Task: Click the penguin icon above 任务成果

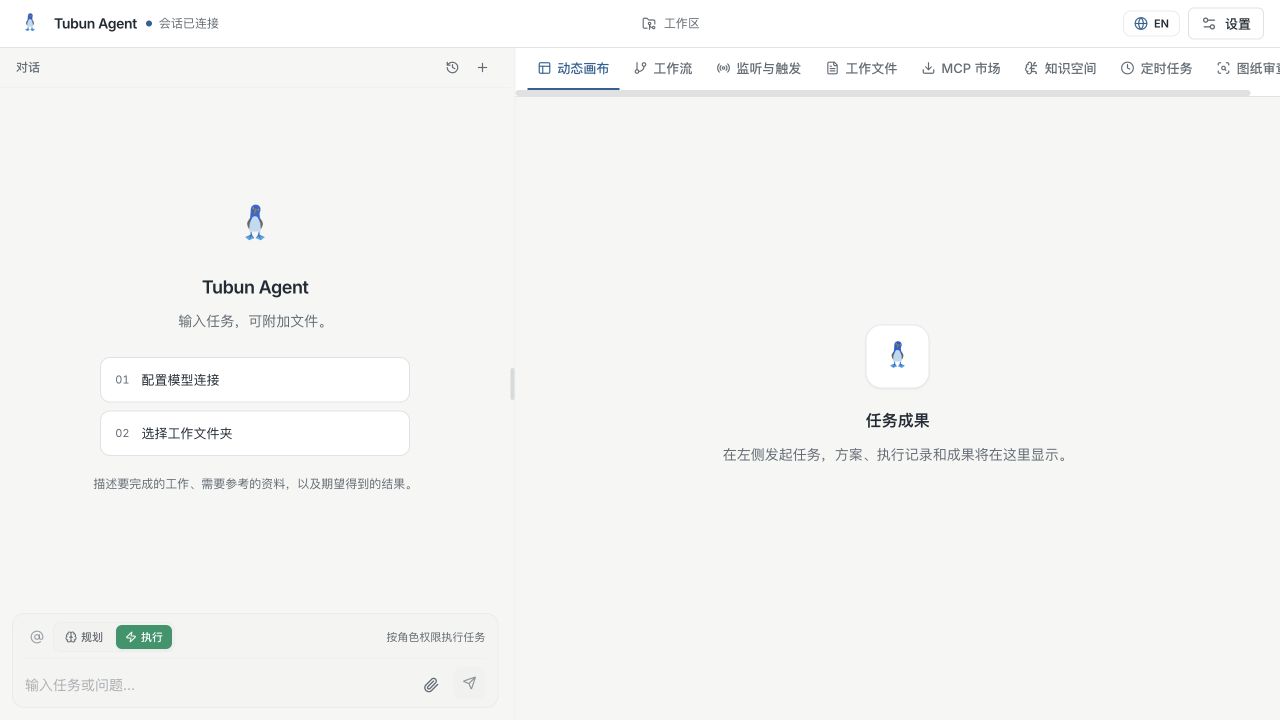Action: tap(897, 356)
